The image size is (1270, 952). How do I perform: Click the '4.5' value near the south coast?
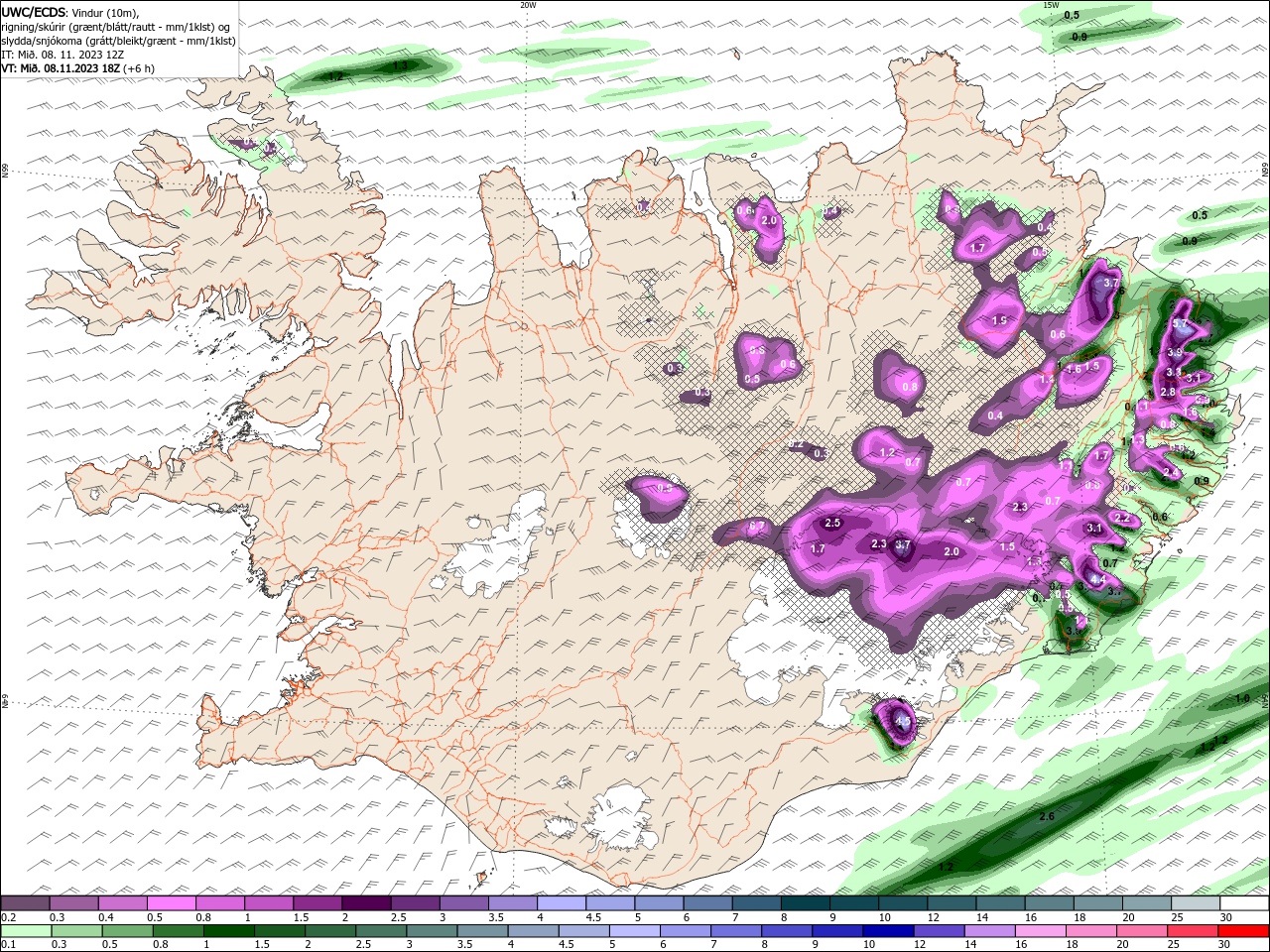tap(902, 721)
